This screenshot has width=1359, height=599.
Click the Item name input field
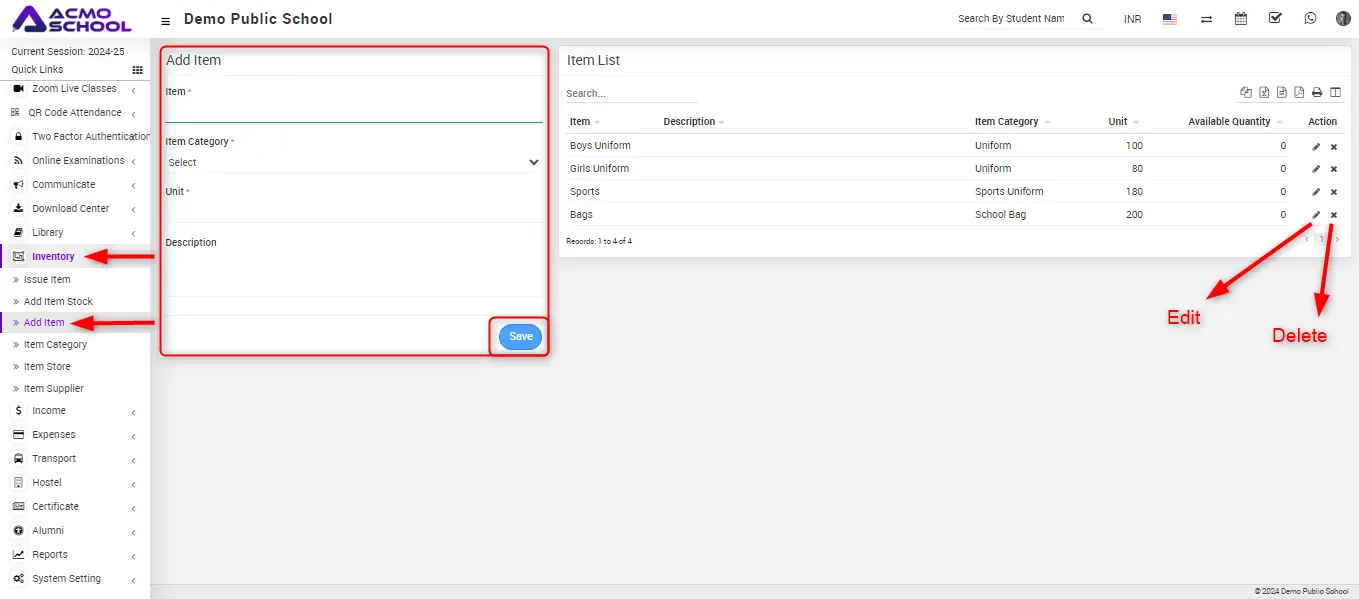[353, 110]
